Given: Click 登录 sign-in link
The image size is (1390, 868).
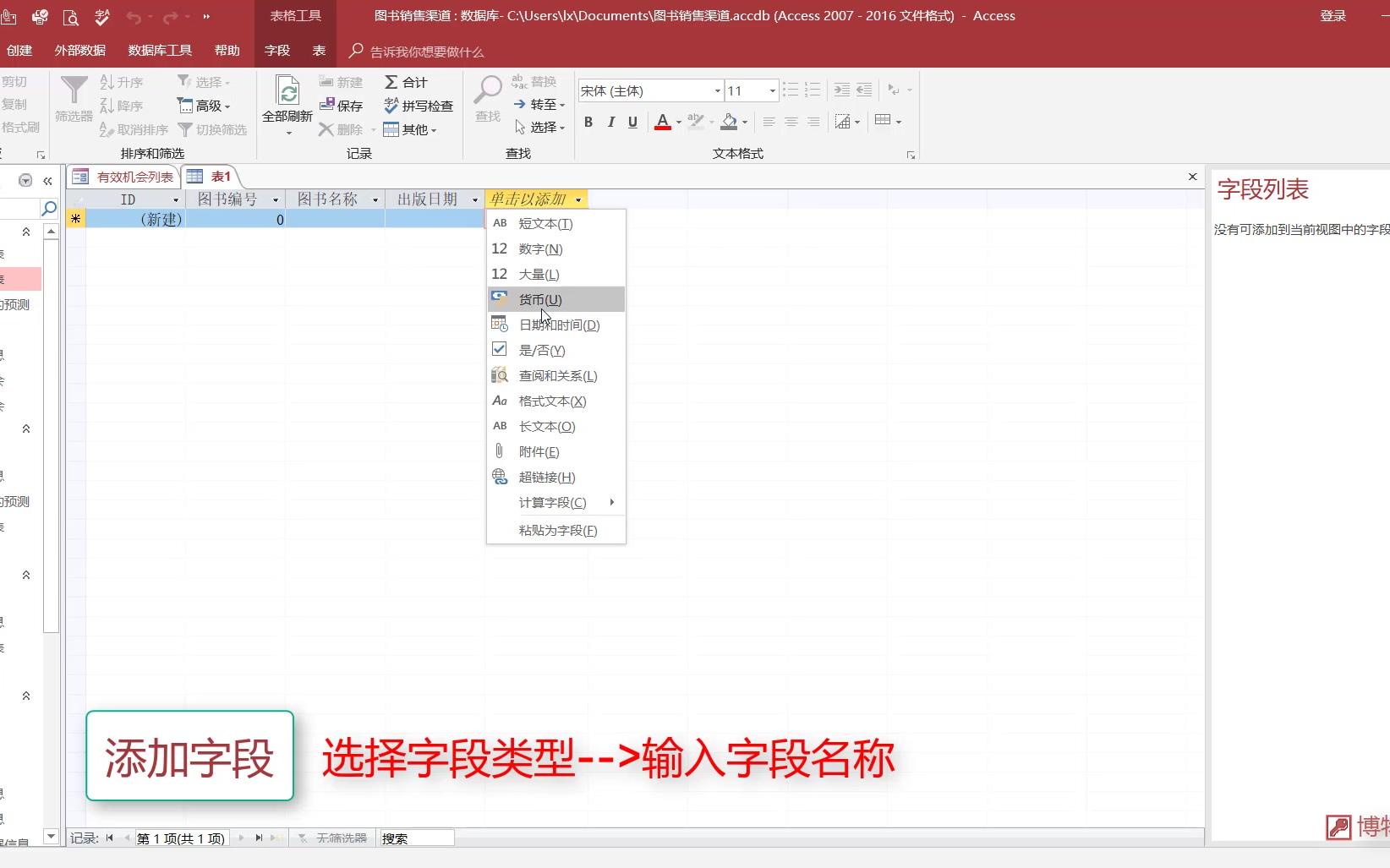Looking at the screenshot, I should pos(1333,16).
